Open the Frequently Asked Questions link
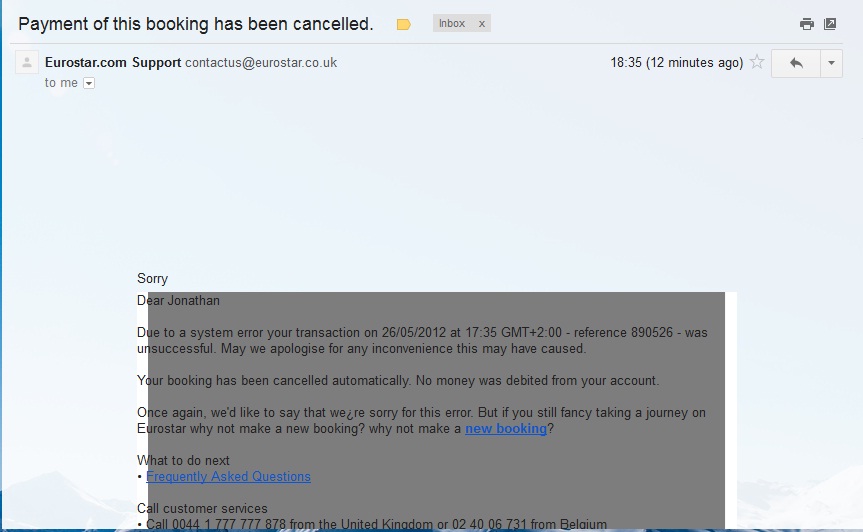This screenshot has height=532, width=863. [228, 477]
